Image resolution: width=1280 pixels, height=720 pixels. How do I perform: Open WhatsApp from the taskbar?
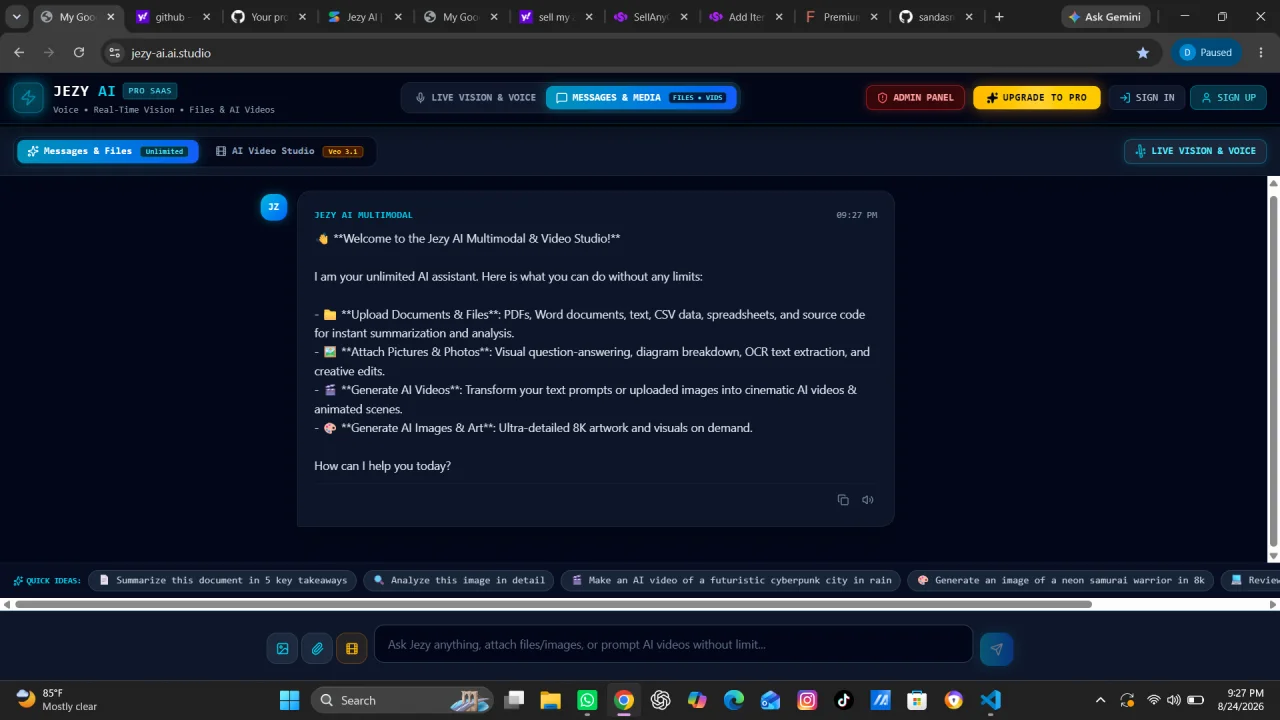click(587, 700)
